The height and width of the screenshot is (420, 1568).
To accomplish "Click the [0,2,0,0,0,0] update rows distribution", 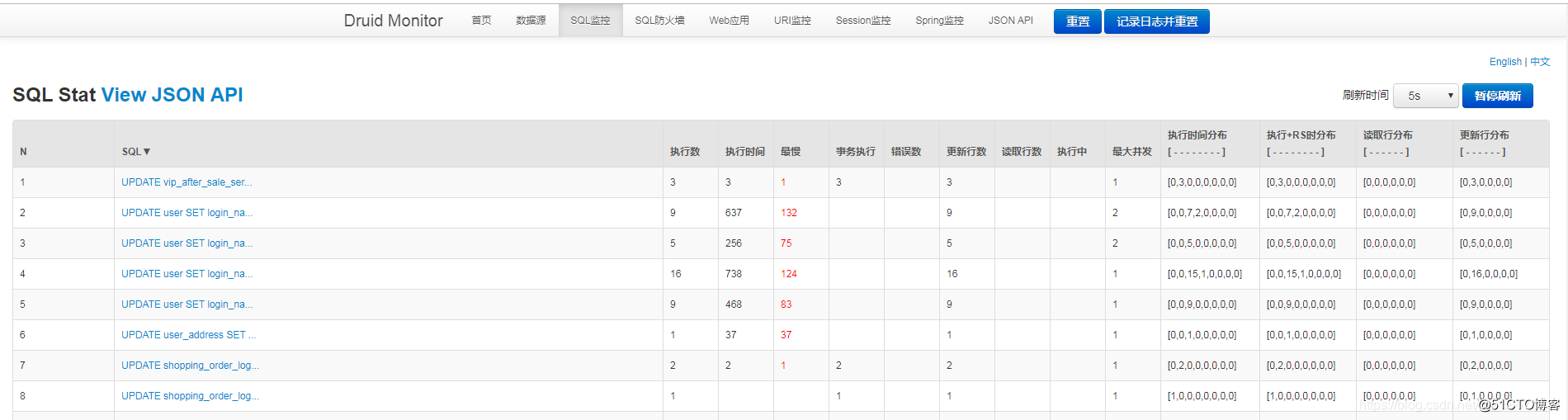I will (x=1485, y=366).
